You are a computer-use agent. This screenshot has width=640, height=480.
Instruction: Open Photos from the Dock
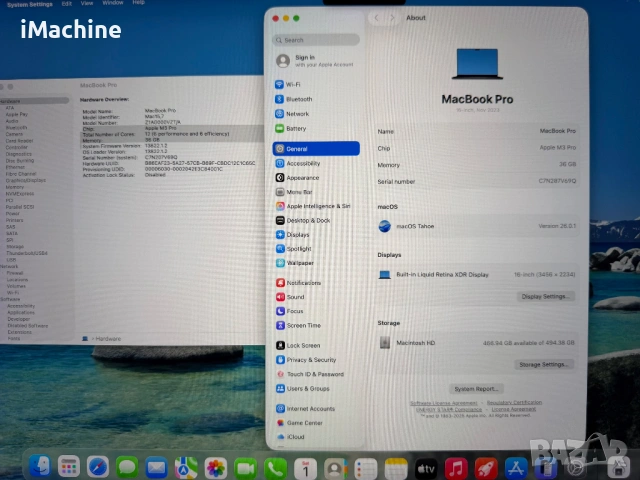(216, 468)
